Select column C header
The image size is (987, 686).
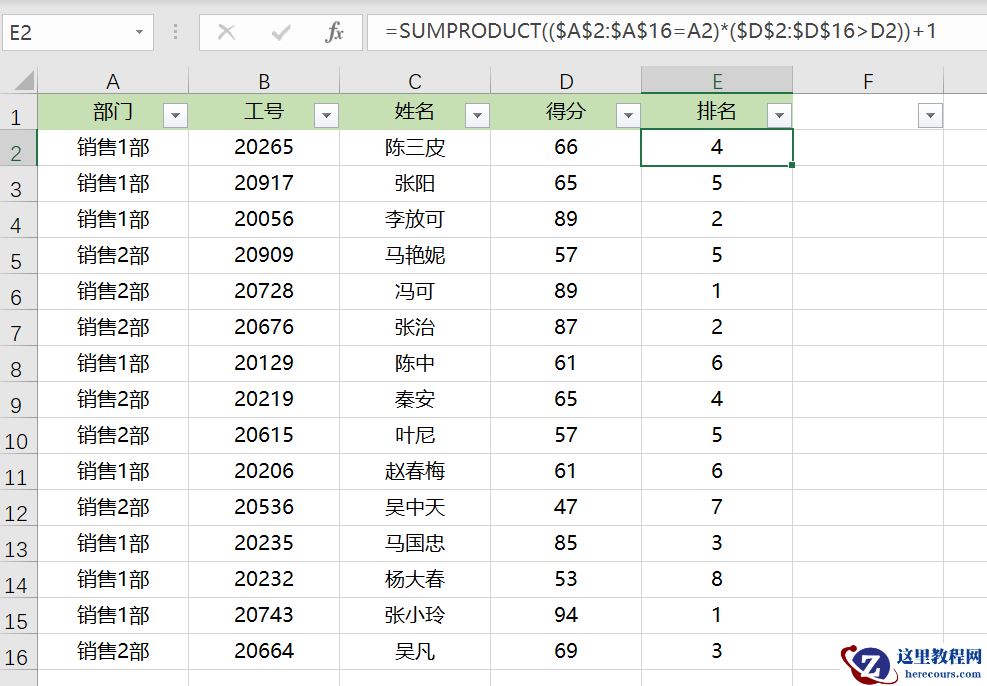(415, 81)
